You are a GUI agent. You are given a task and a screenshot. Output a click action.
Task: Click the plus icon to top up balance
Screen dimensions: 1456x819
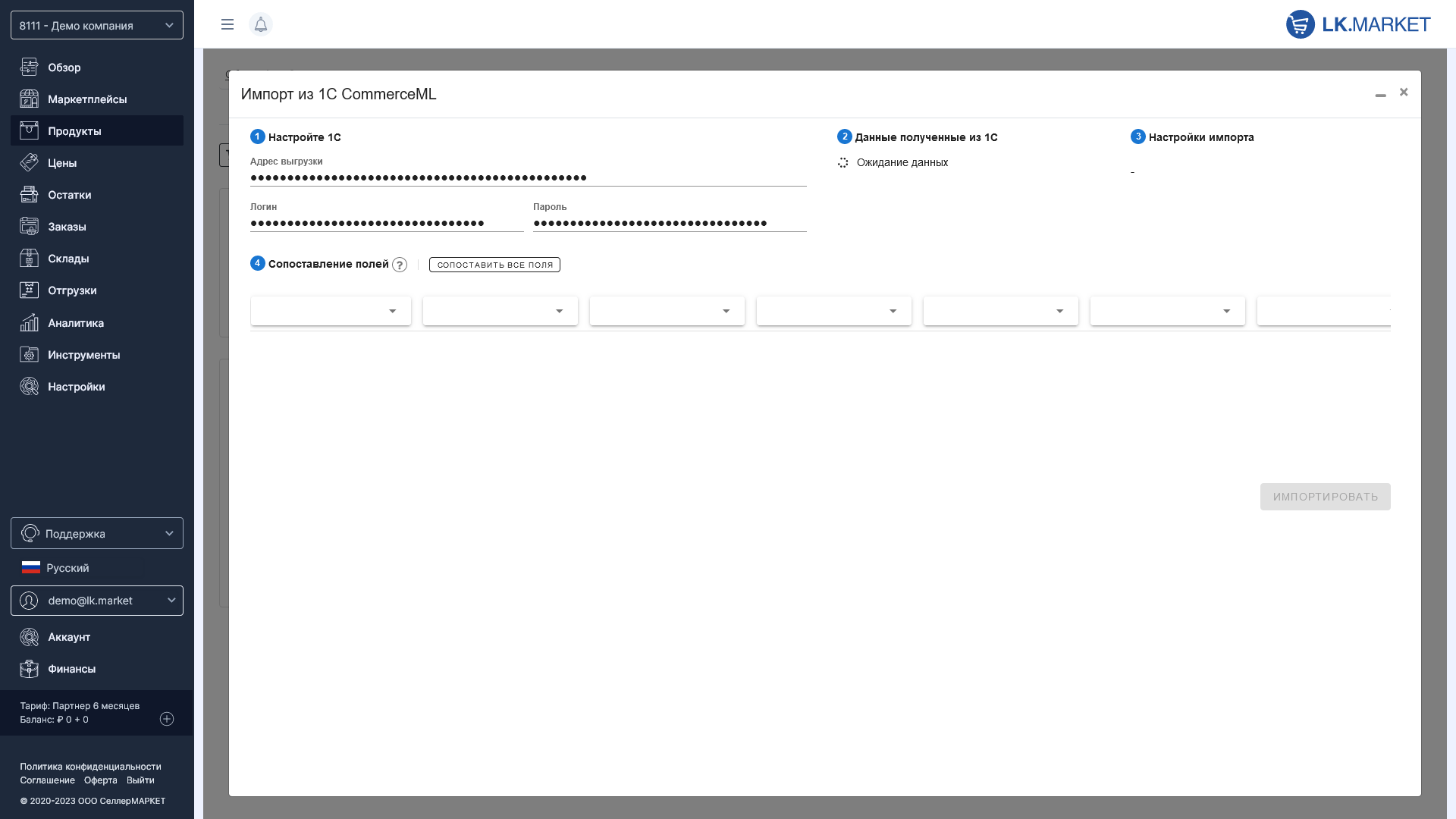point(167,719)
